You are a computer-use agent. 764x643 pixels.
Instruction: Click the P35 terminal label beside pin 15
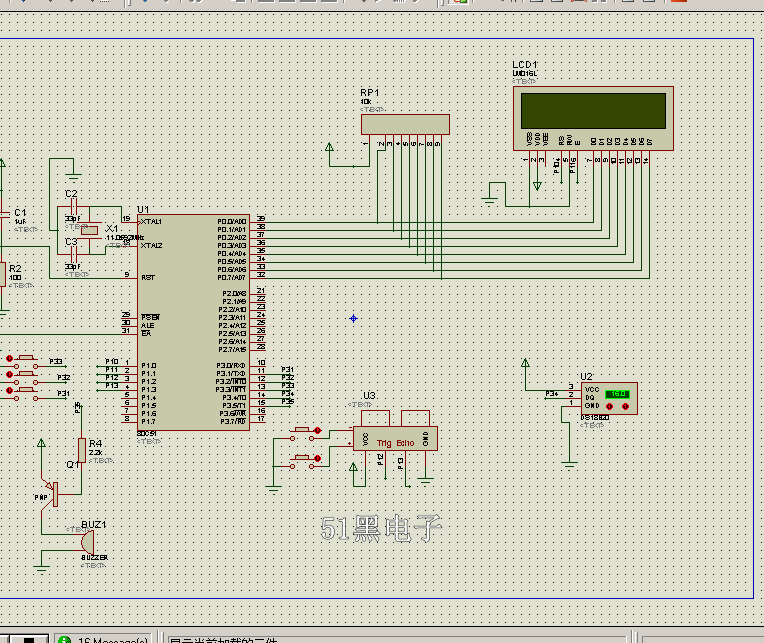pos(287,401)
